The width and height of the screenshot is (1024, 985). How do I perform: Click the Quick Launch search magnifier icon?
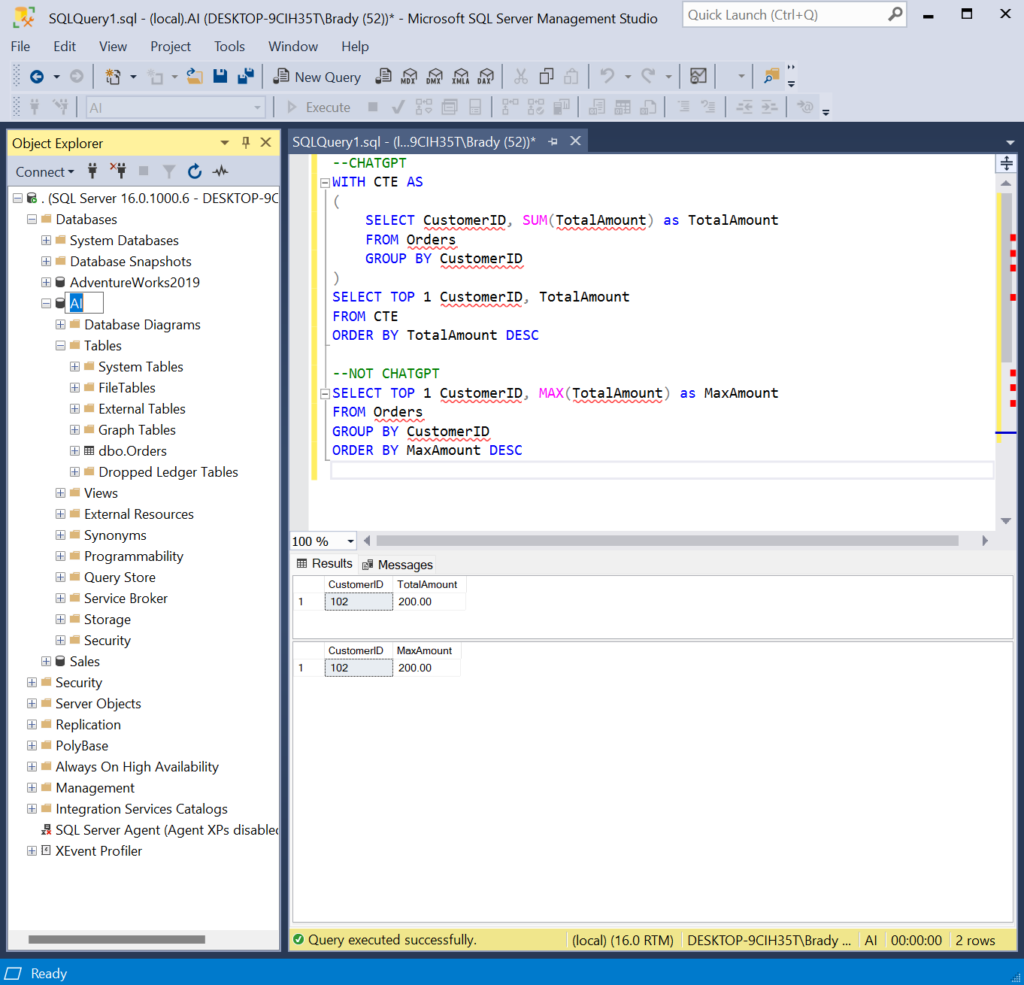point(895,14)
